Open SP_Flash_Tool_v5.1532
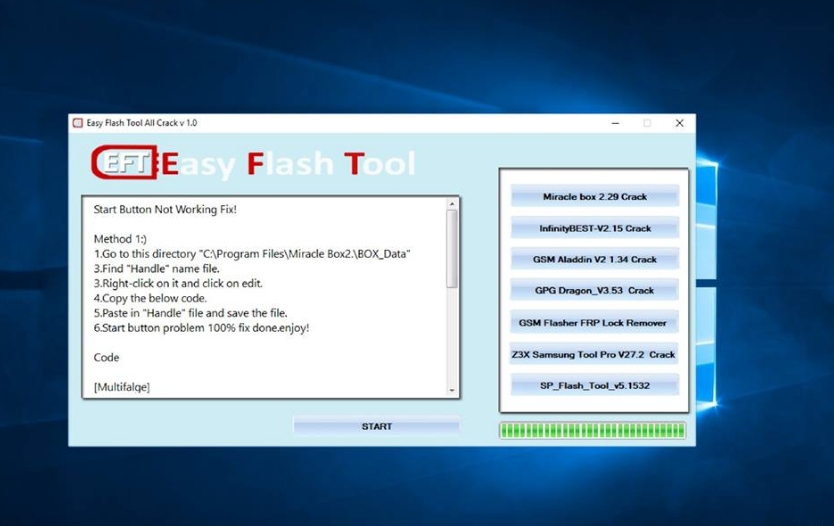Screen dimensions: 834x526 coord(595,386)
